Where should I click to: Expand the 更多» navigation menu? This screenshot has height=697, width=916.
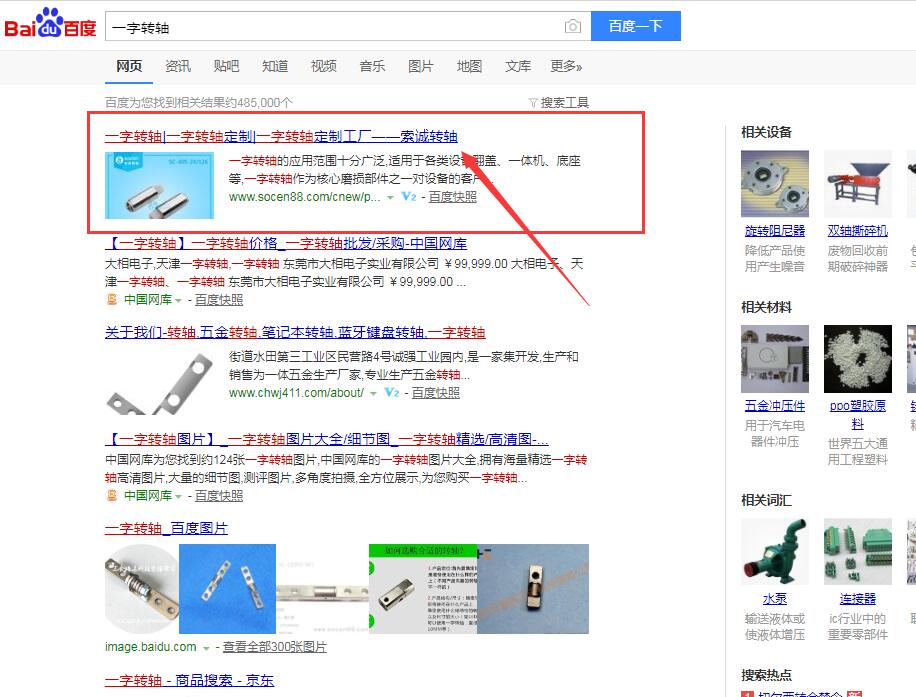pyautogui.click(x=566, y=66)
